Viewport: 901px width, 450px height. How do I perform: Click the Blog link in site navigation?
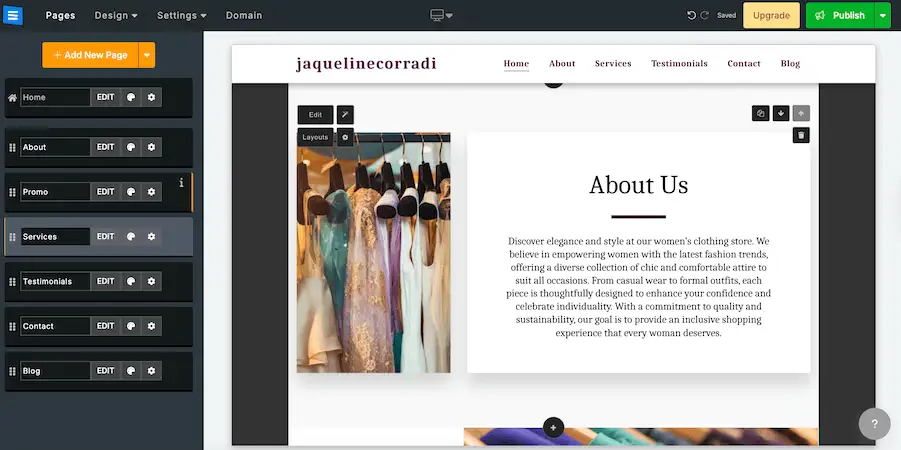(790, 64)
